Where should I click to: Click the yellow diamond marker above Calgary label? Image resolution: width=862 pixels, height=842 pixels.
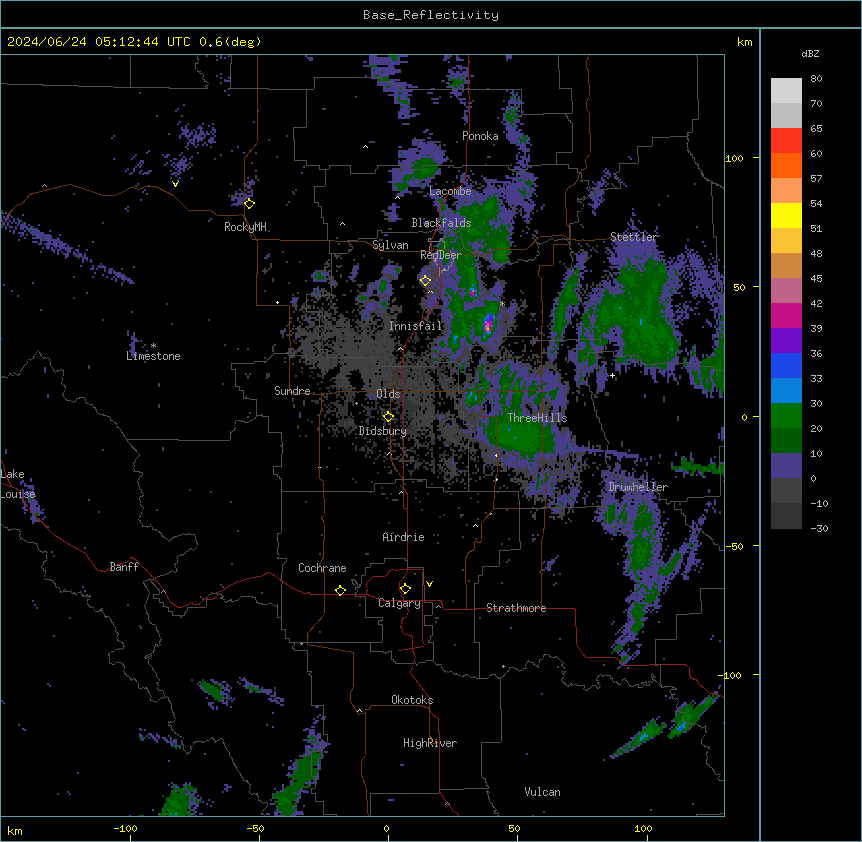405,589
